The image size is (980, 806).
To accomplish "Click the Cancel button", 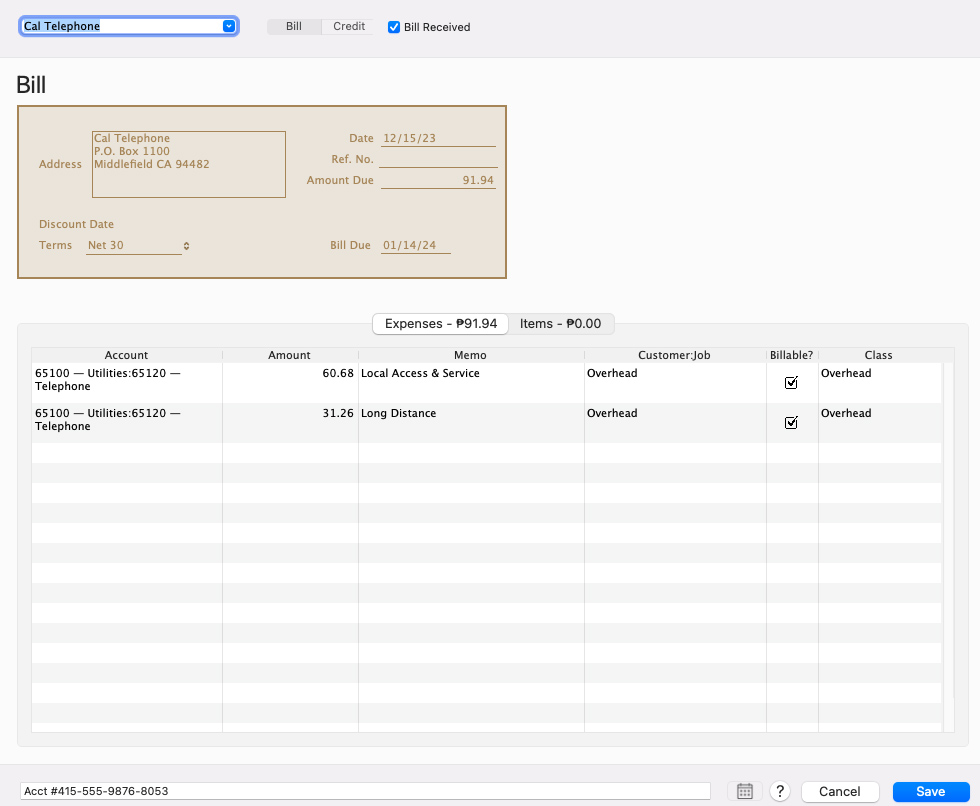I will [x=840, y=791].
